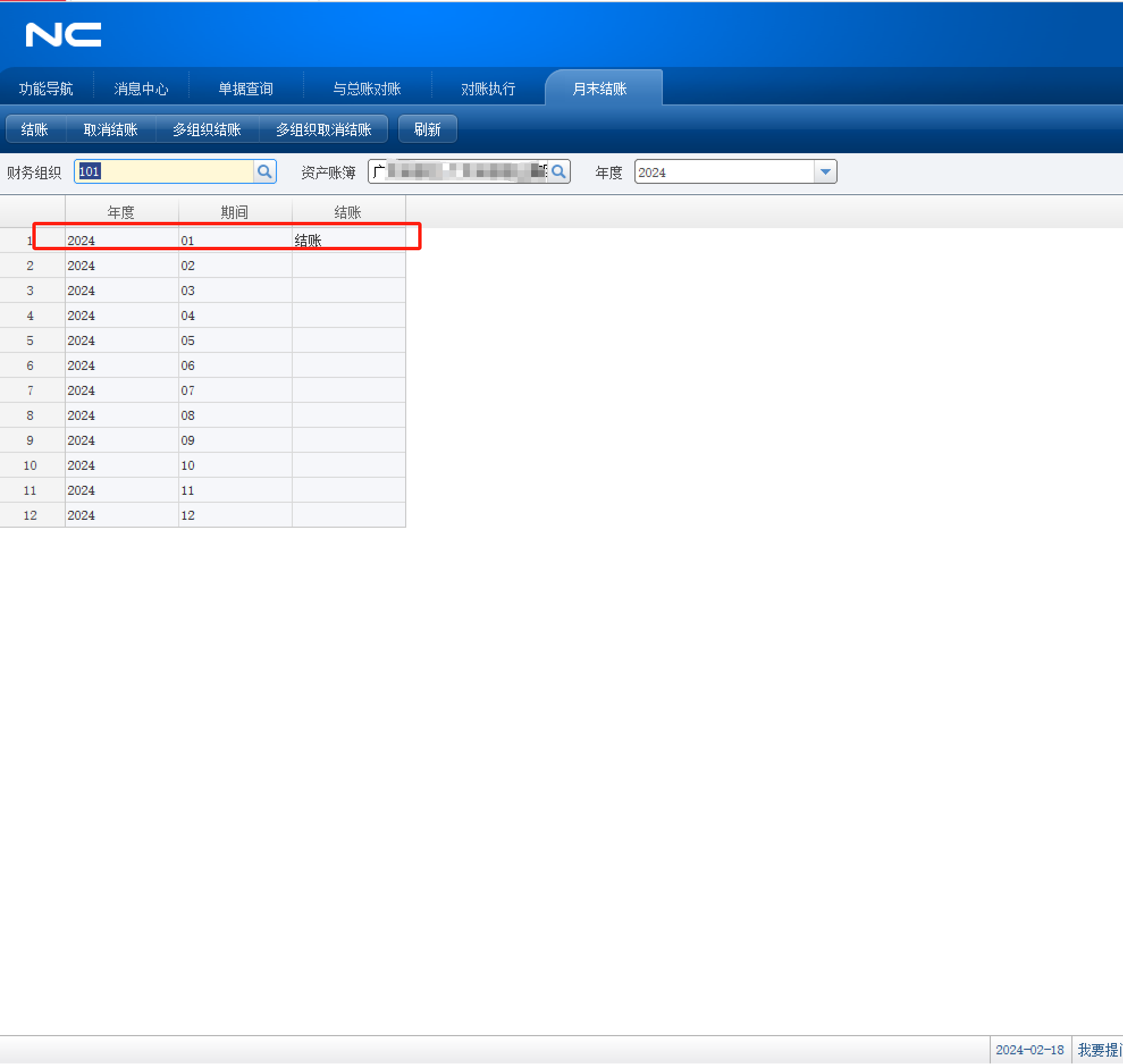Click the 刷新 refresh button
Viewport: 1123px width, 1064px height.
point(427,129)
